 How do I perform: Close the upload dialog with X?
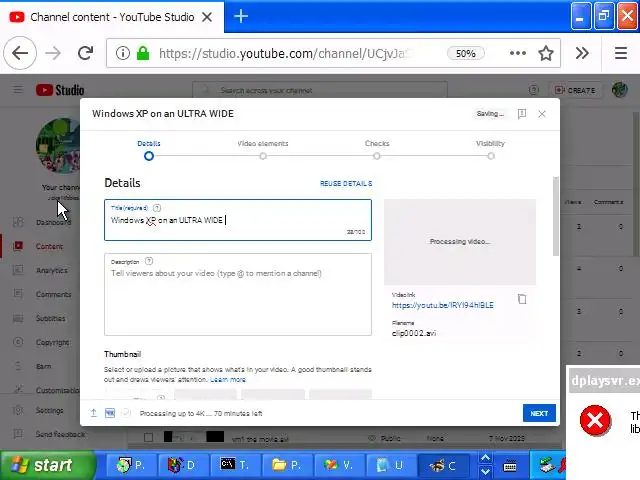click(542, 114)
